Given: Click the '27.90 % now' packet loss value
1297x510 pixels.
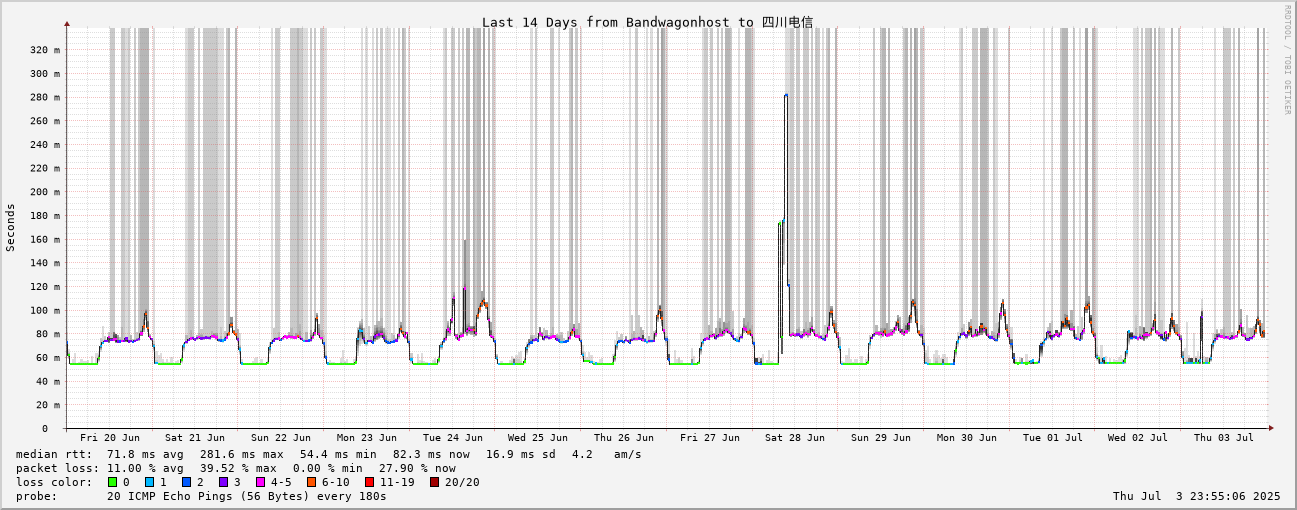Looking at the screenshot, I should pyautogui.click(x=417, y=468).
